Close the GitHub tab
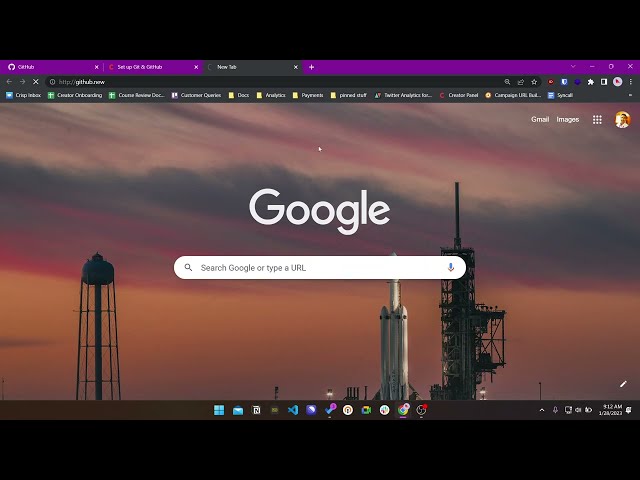640x480 pixels. (x=96, y=67)
